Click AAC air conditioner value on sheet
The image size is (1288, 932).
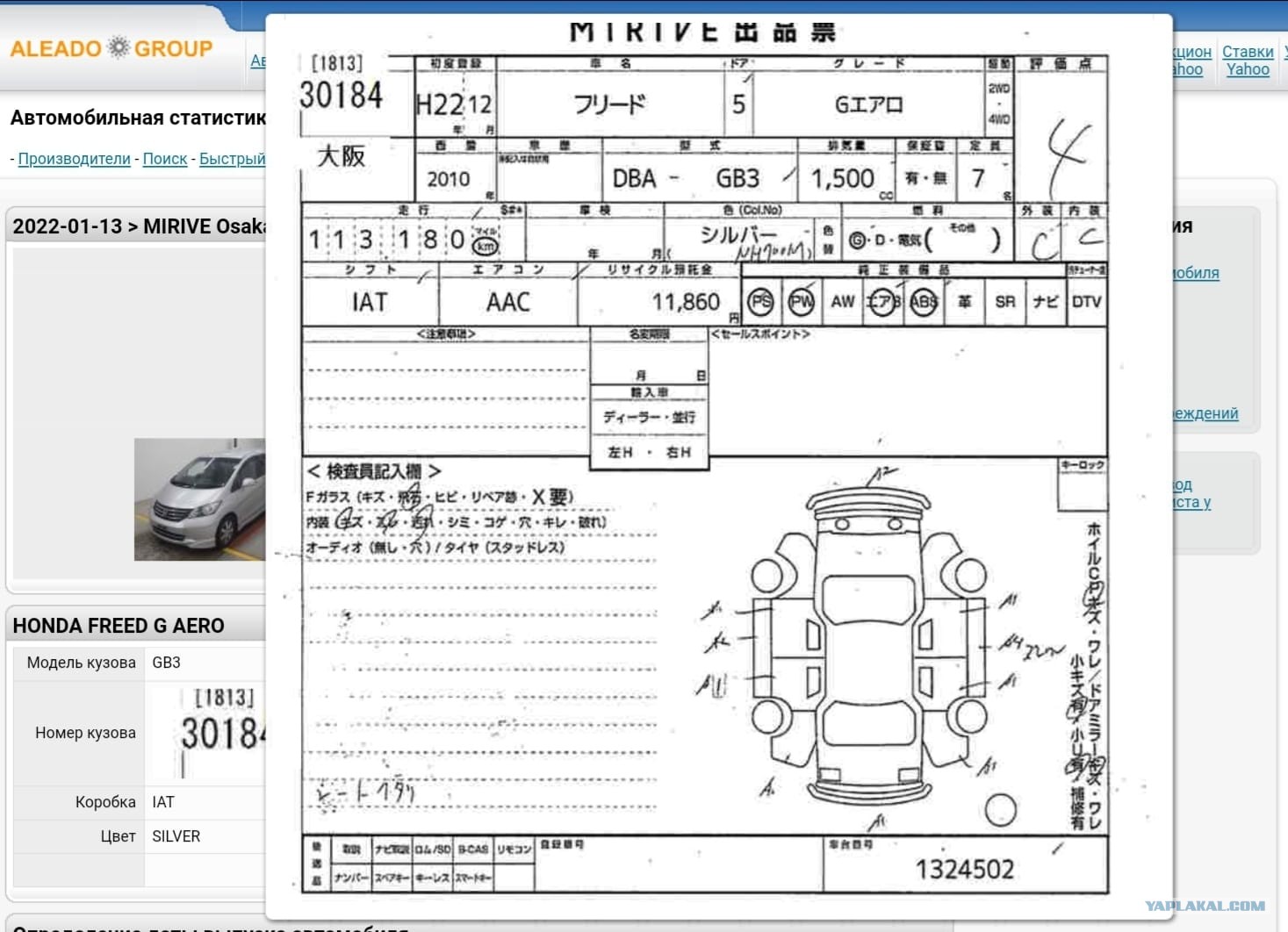pos(508,302)
